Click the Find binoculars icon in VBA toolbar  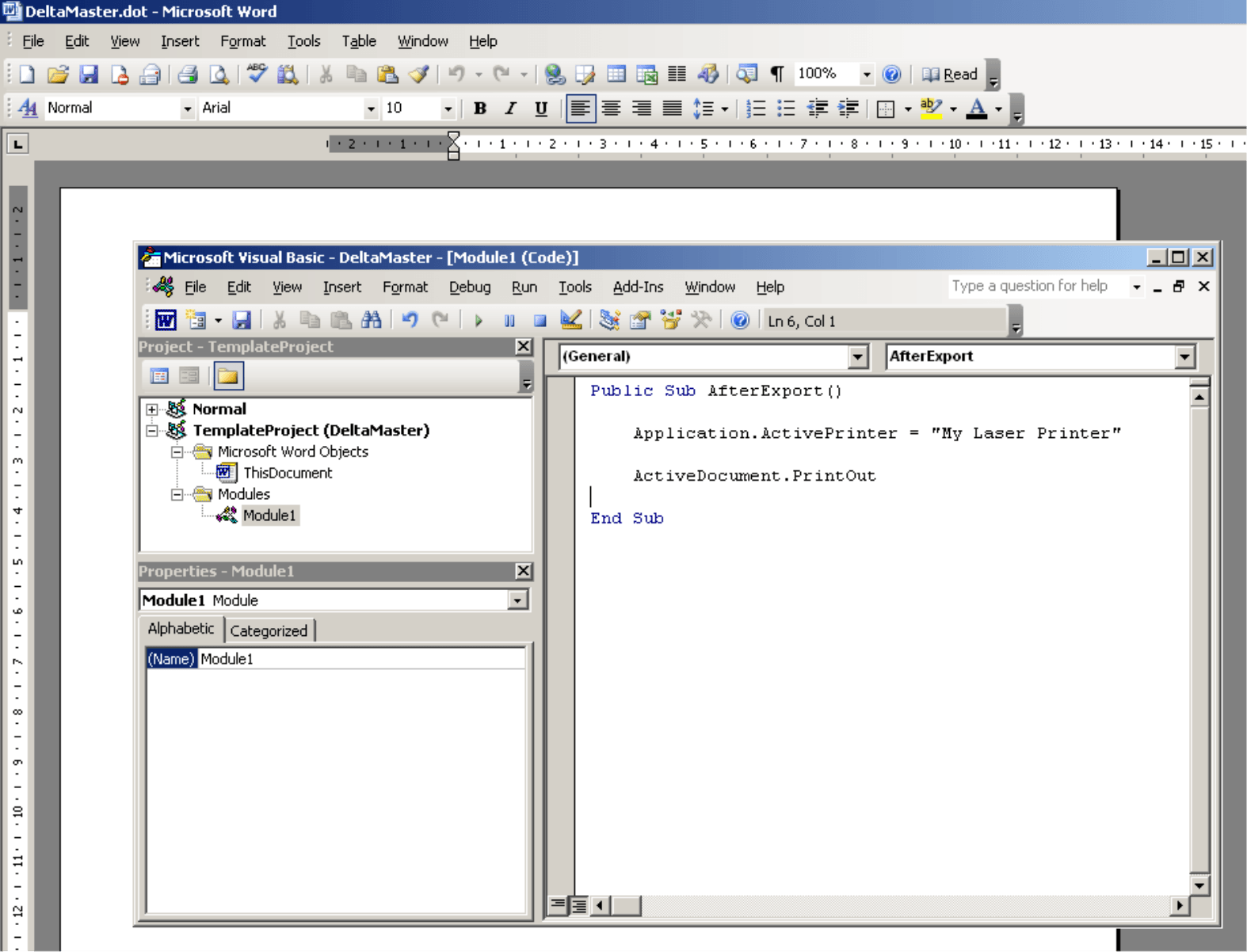(x=371, y=320)
